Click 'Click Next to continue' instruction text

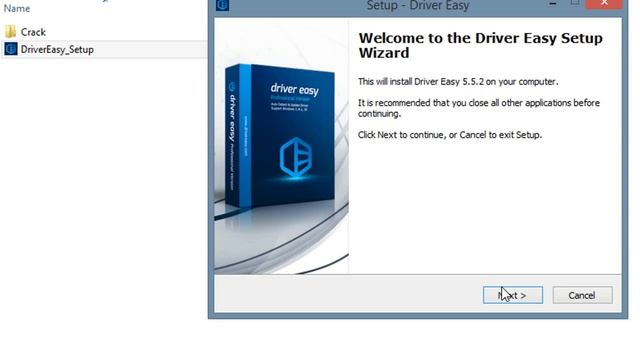pyautogui.click(x=450, y=135)
